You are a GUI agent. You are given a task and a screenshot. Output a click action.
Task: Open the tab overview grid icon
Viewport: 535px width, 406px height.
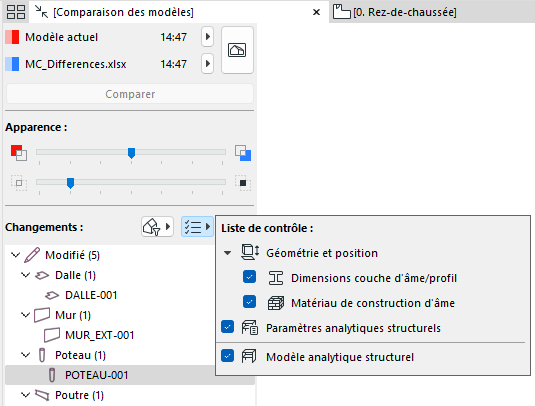(16, 12)
